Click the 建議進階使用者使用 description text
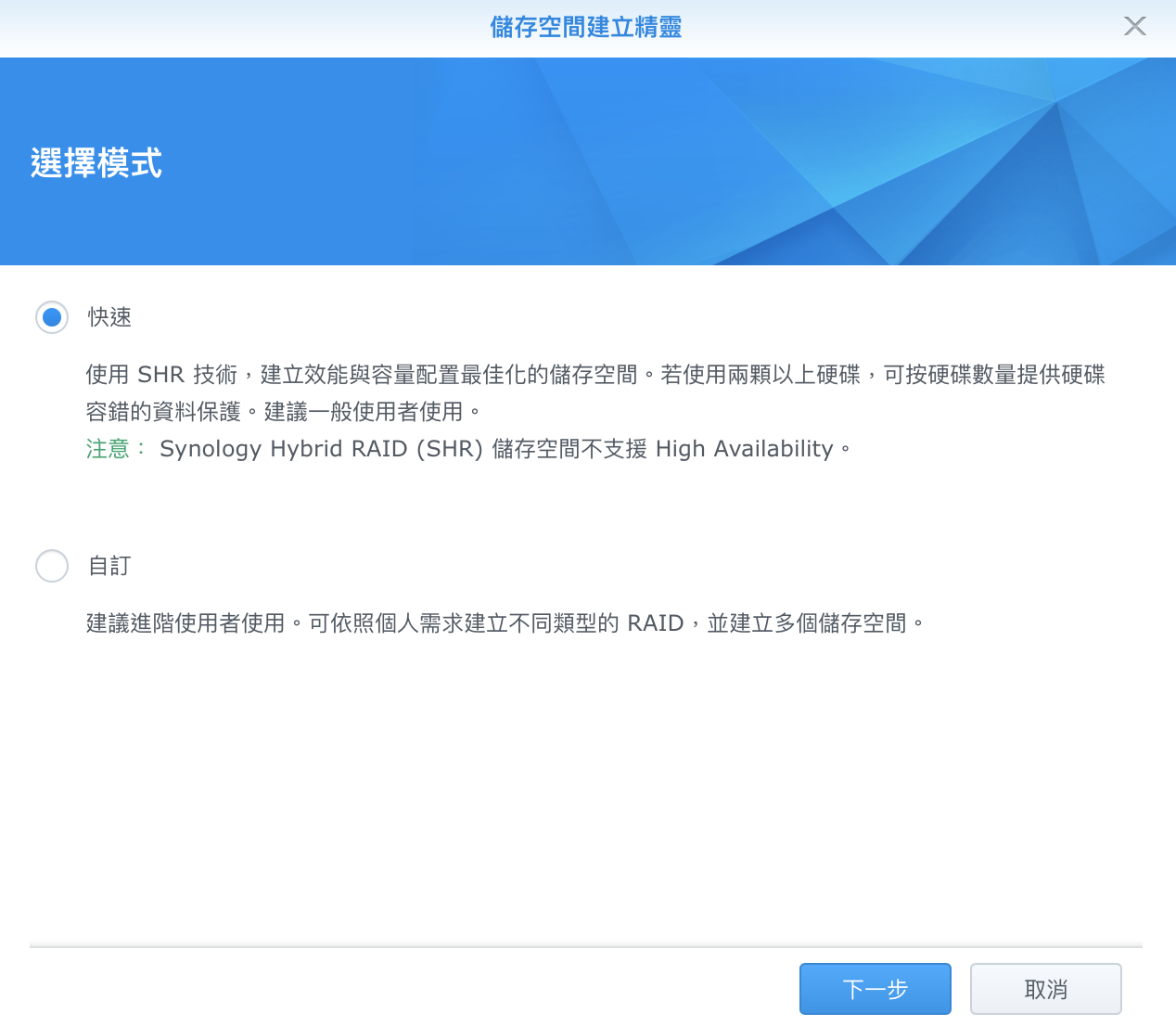Image resolution: width=1176 pixels, height=1026 pixels. [185, 623]
